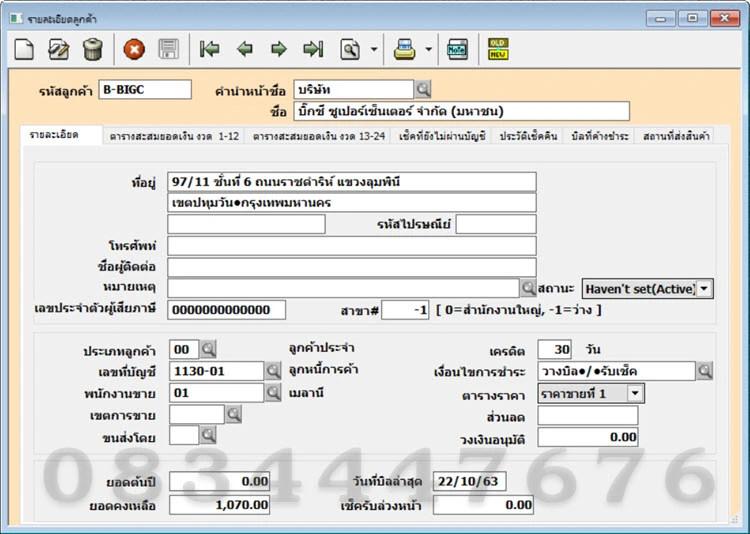Print with the printer icon
Screen dimensions: 750x534
tap(405, 49)
